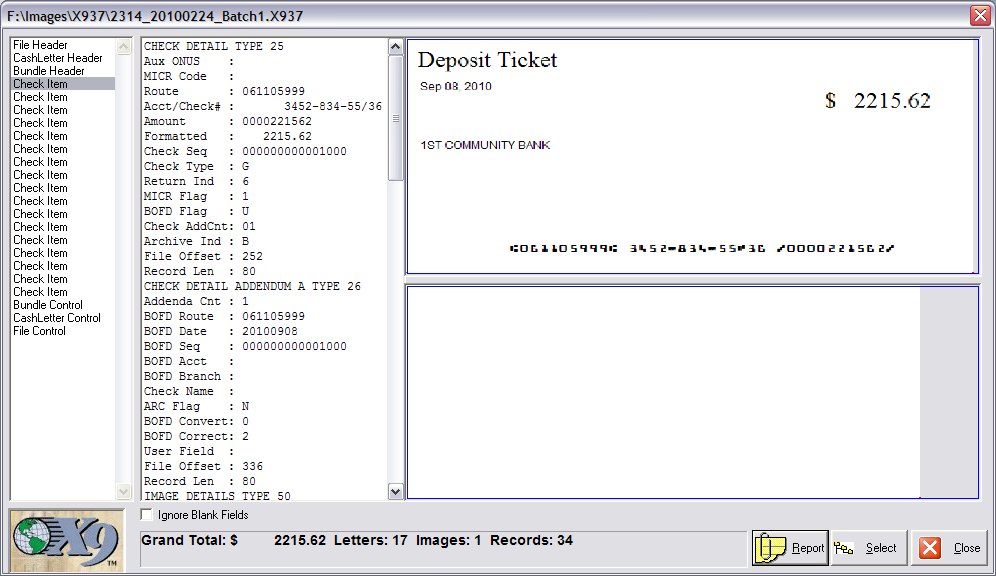Open Bundle Header record
996x576 pixels.
(49, 71)
